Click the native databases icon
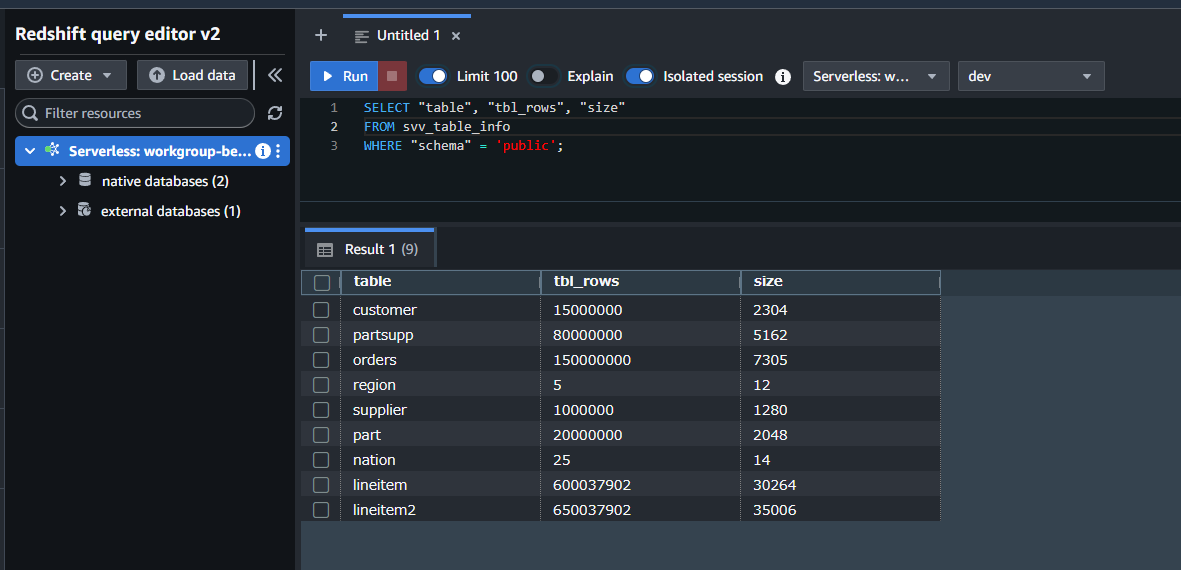The image size is (1181, 570). [84, 181]
